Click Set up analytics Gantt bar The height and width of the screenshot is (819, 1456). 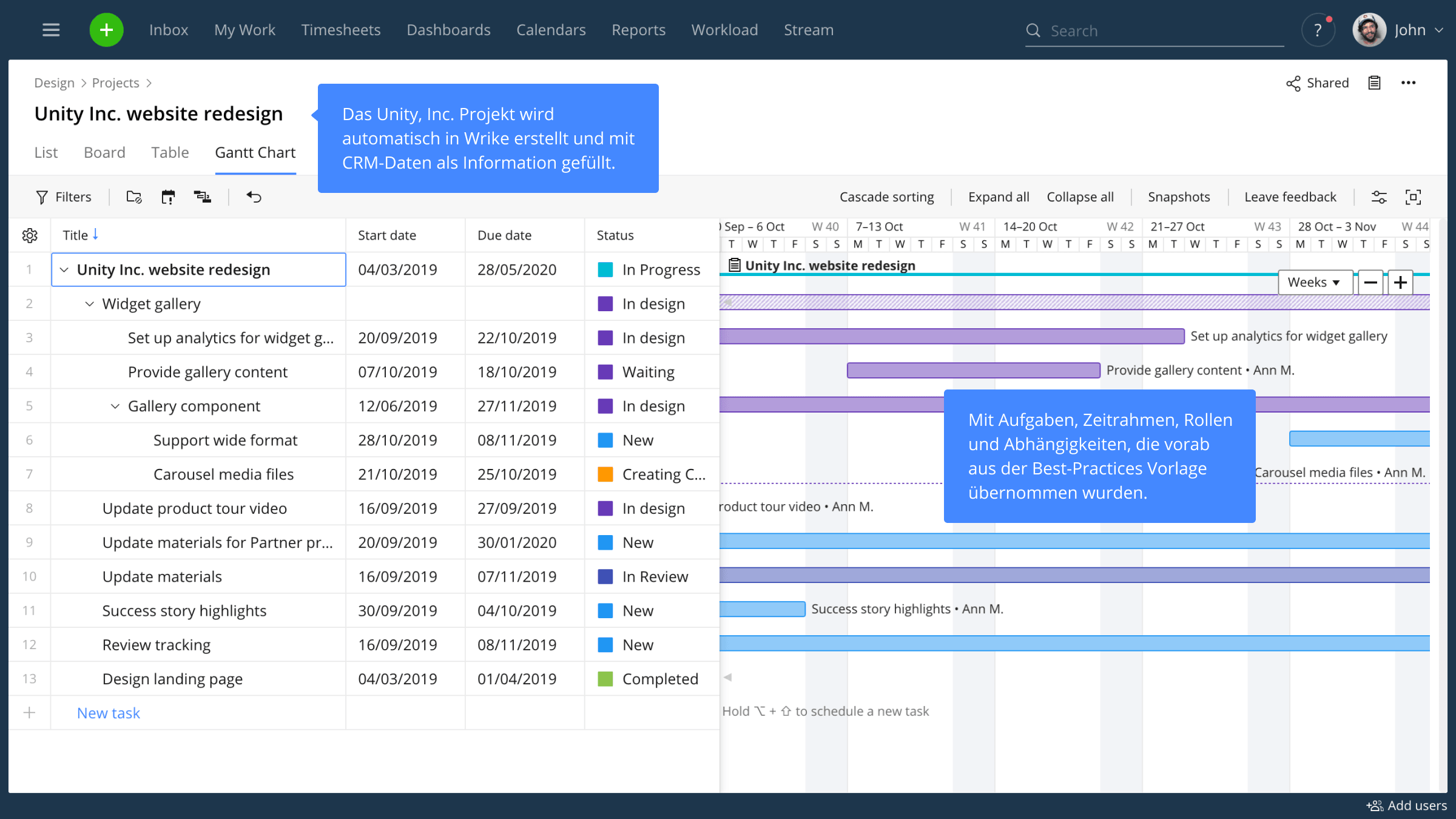click(x=952, y=336)
